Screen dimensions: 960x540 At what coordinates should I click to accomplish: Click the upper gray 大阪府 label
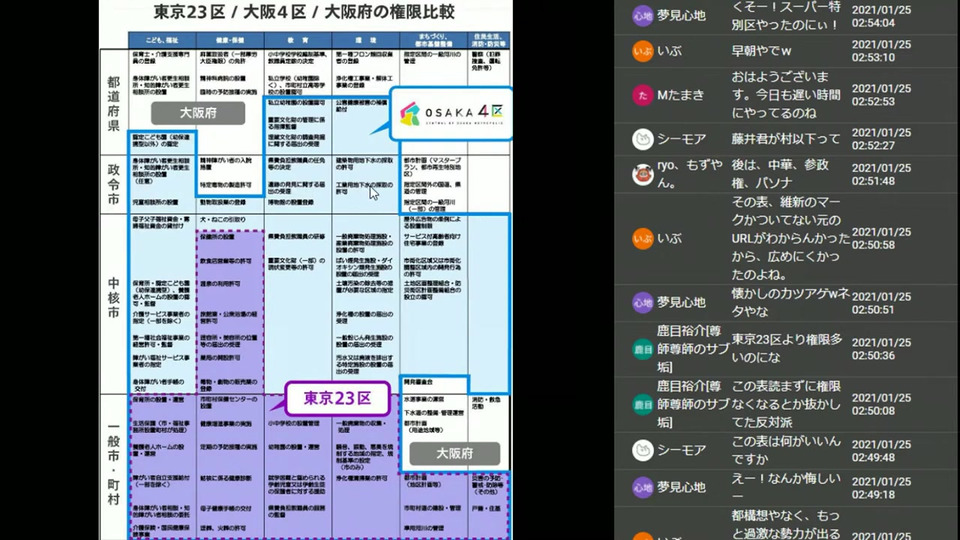click(198, 113)
